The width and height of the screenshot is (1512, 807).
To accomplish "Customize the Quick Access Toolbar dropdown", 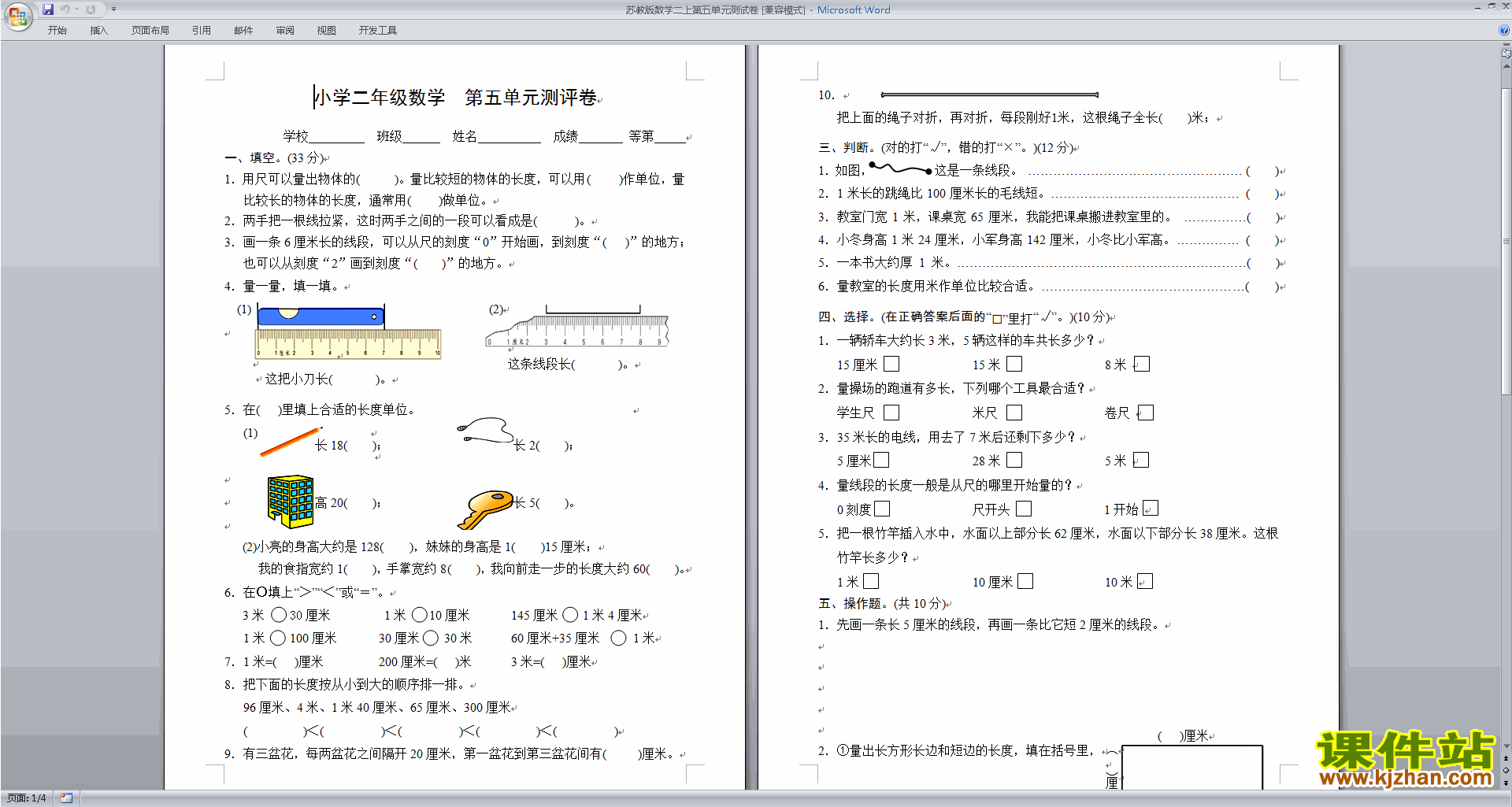I will pos(113,9).
